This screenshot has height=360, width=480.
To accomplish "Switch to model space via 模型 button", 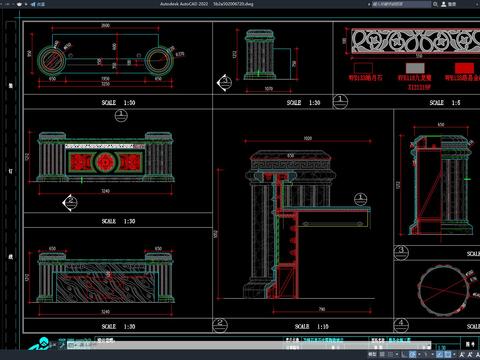I will [372, 354].
